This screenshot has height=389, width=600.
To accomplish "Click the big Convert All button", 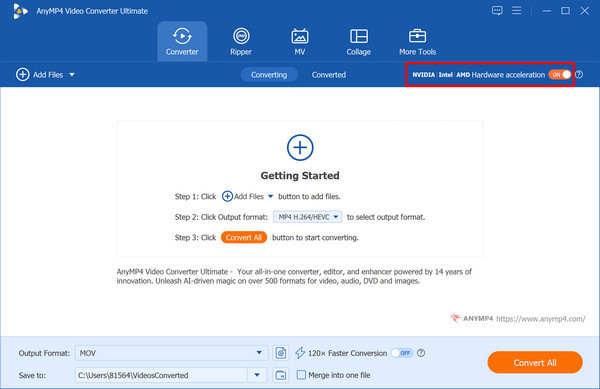I will (535, 363).
